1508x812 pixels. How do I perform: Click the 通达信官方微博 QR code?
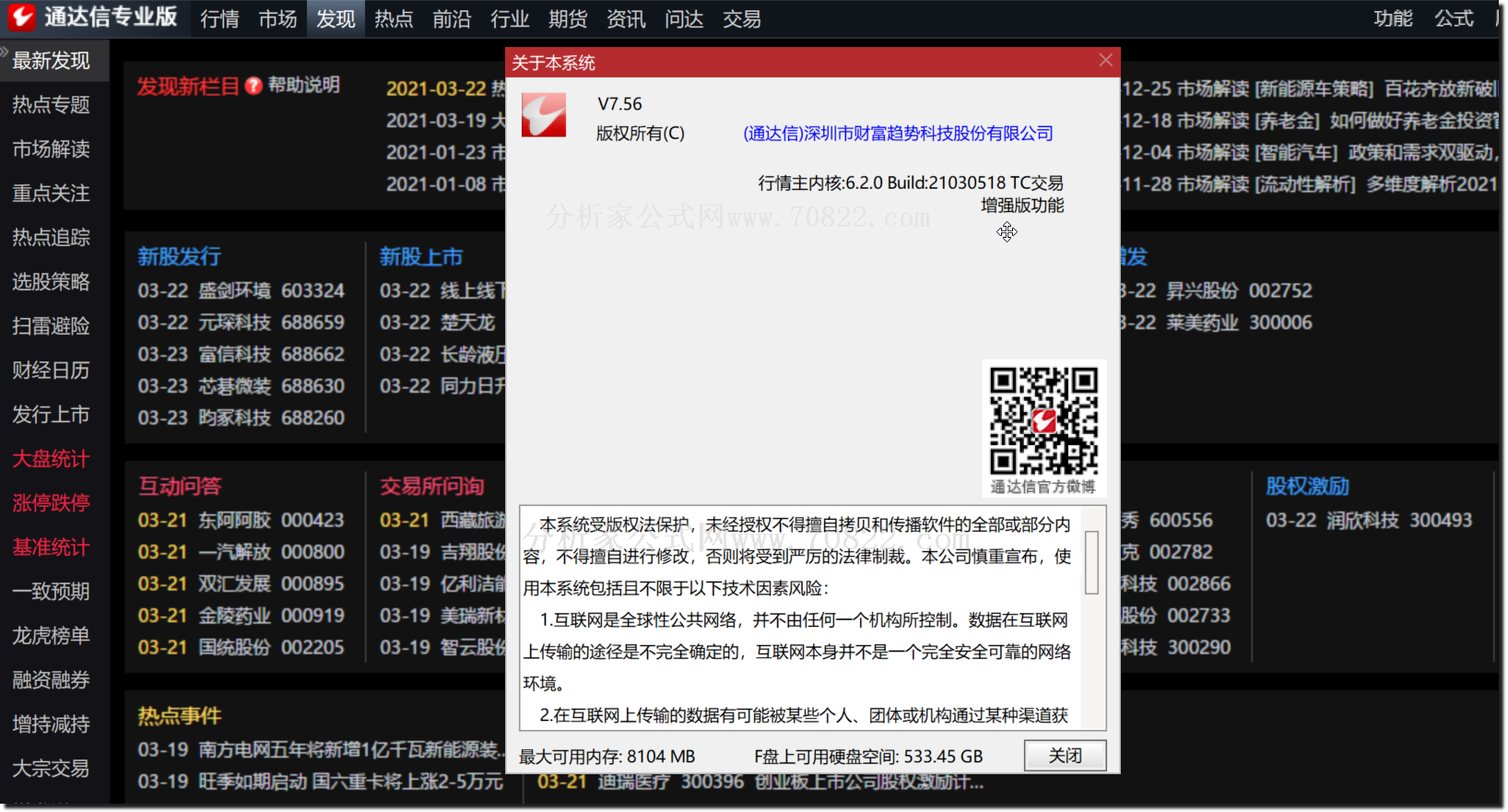(x=1044, y=420)
